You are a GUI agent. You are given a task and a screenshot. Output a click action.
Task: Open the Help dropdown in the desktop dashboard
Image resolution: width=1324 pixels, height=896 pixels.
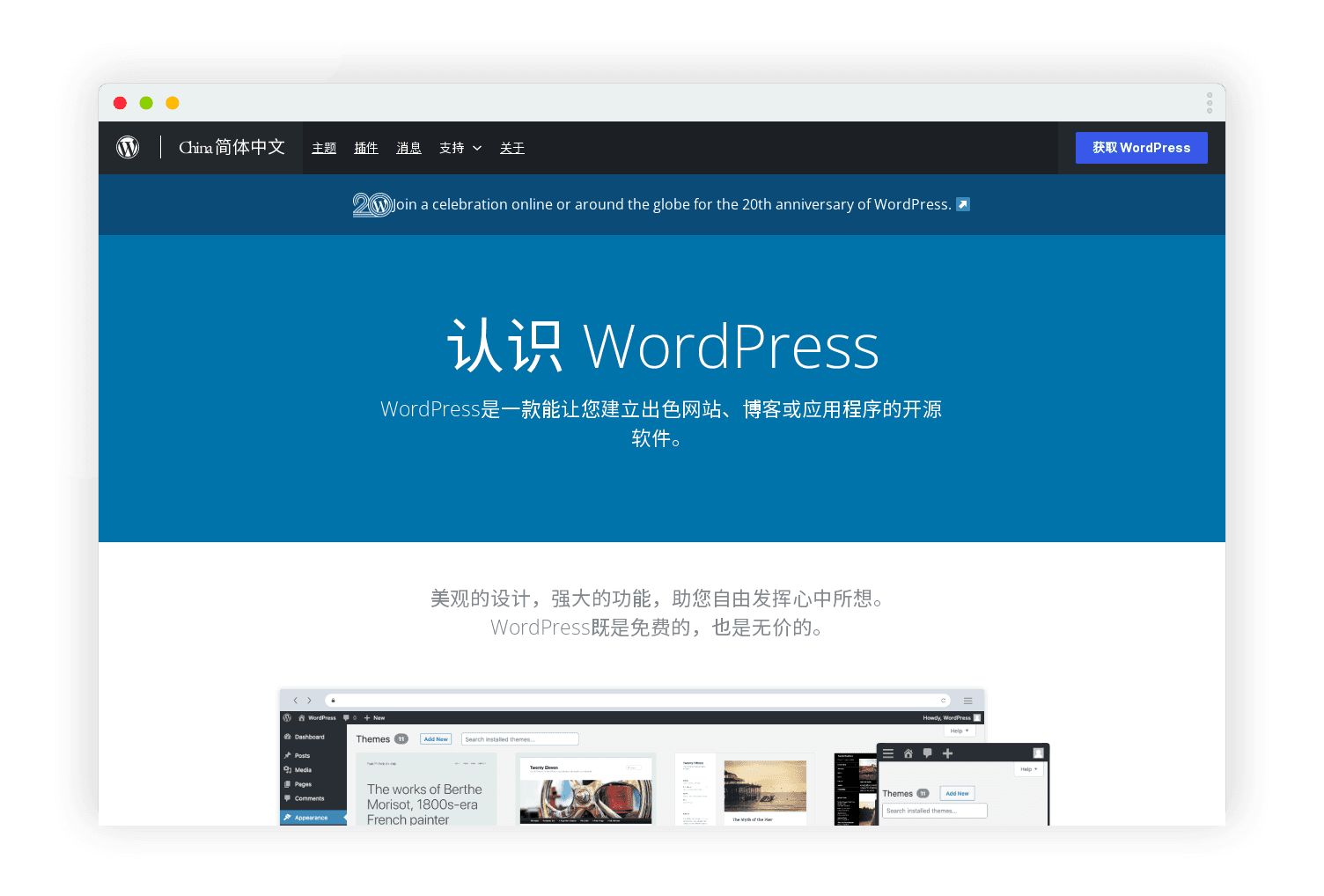959,731
